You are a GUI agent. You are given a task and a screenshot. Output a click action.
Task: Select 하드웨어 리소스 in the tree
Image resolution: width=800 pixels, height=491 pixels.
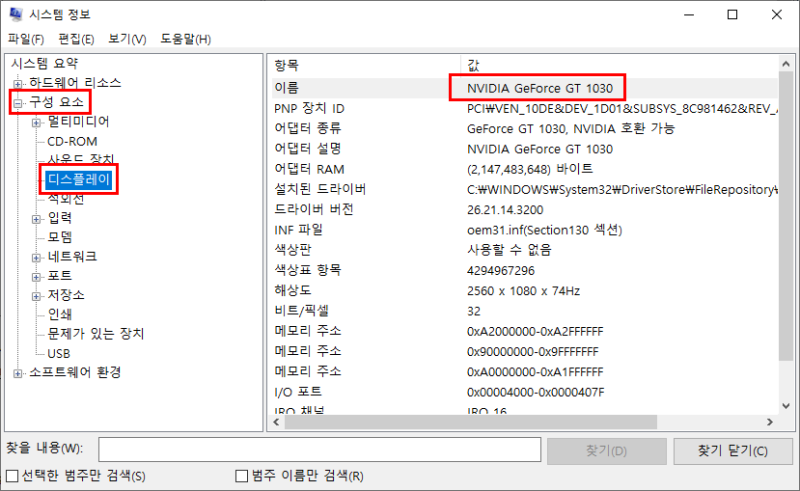(x=74, y=83)
